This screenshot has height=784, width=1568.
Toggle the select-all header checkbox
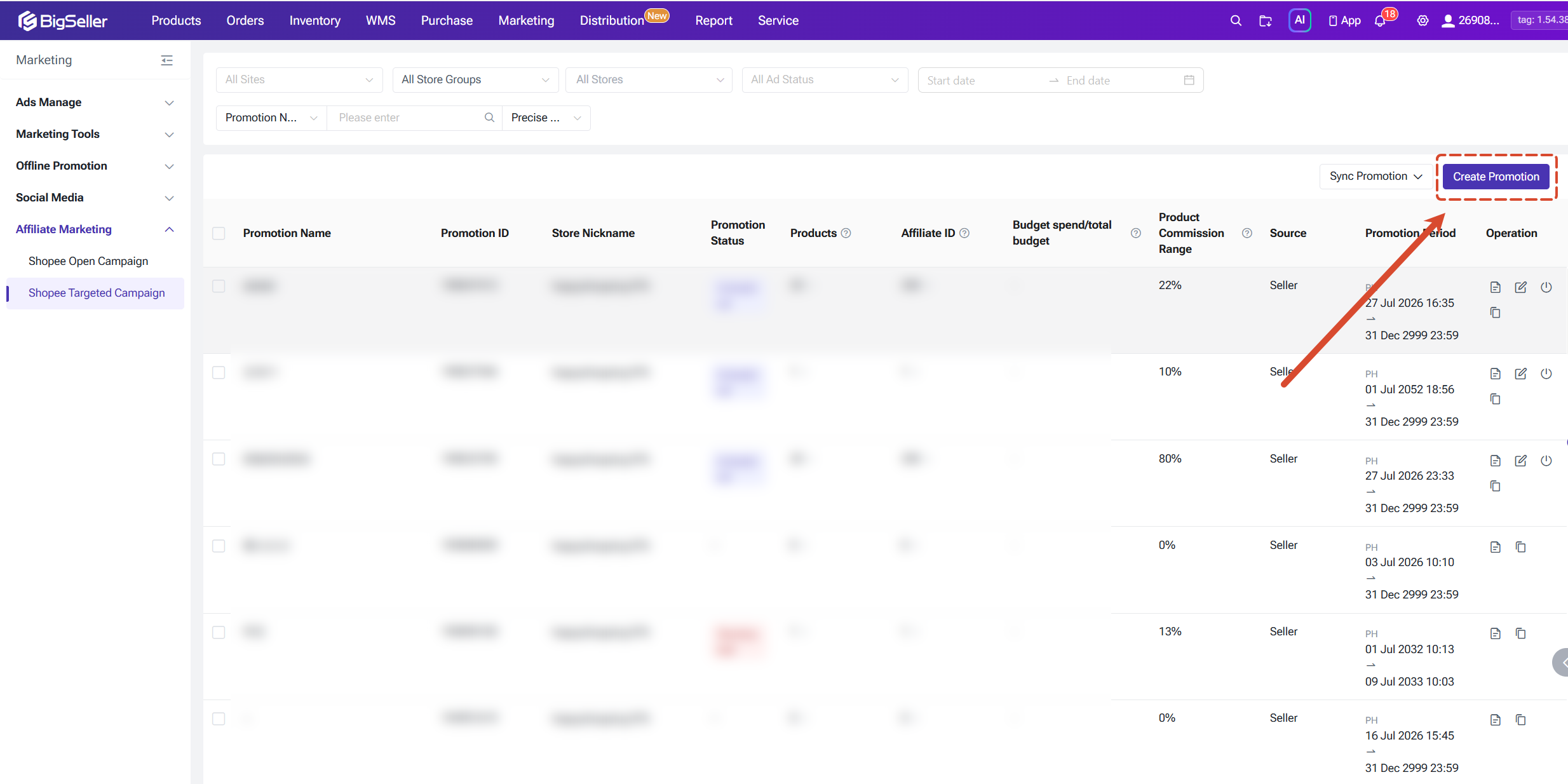point(219,233)
